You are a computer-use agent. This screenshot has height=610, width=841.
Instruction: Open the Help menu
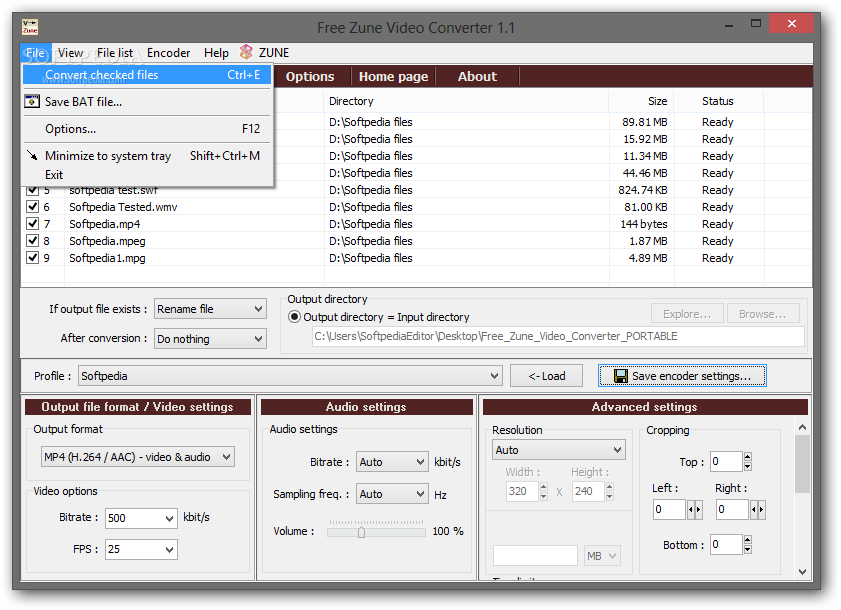pyautogui.click(x=216, y=53)
